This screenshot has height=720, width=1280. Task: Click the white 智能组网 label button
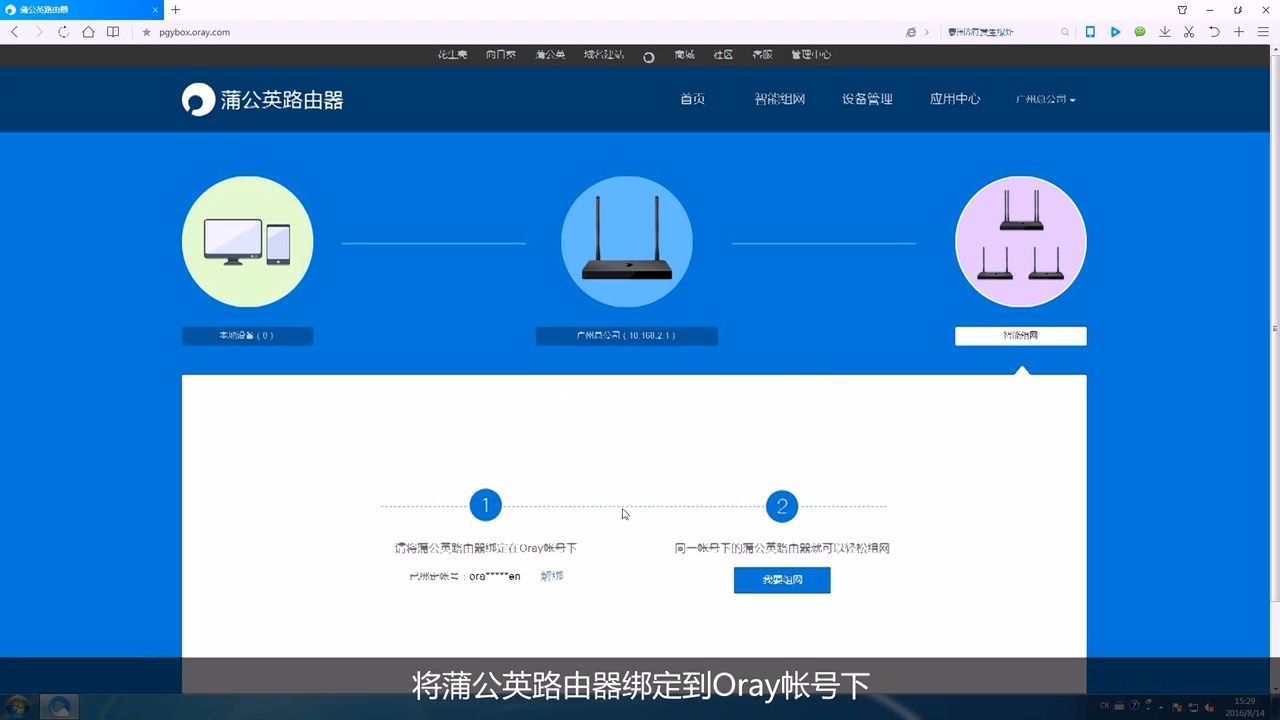coord(1020,336)
